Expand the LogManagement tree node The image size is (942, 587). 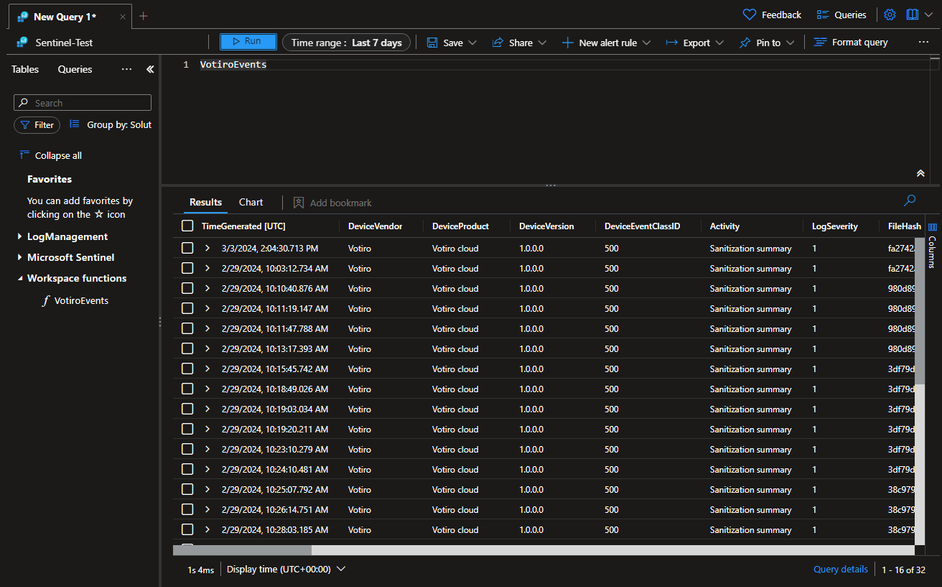click(x=19, y=237)
